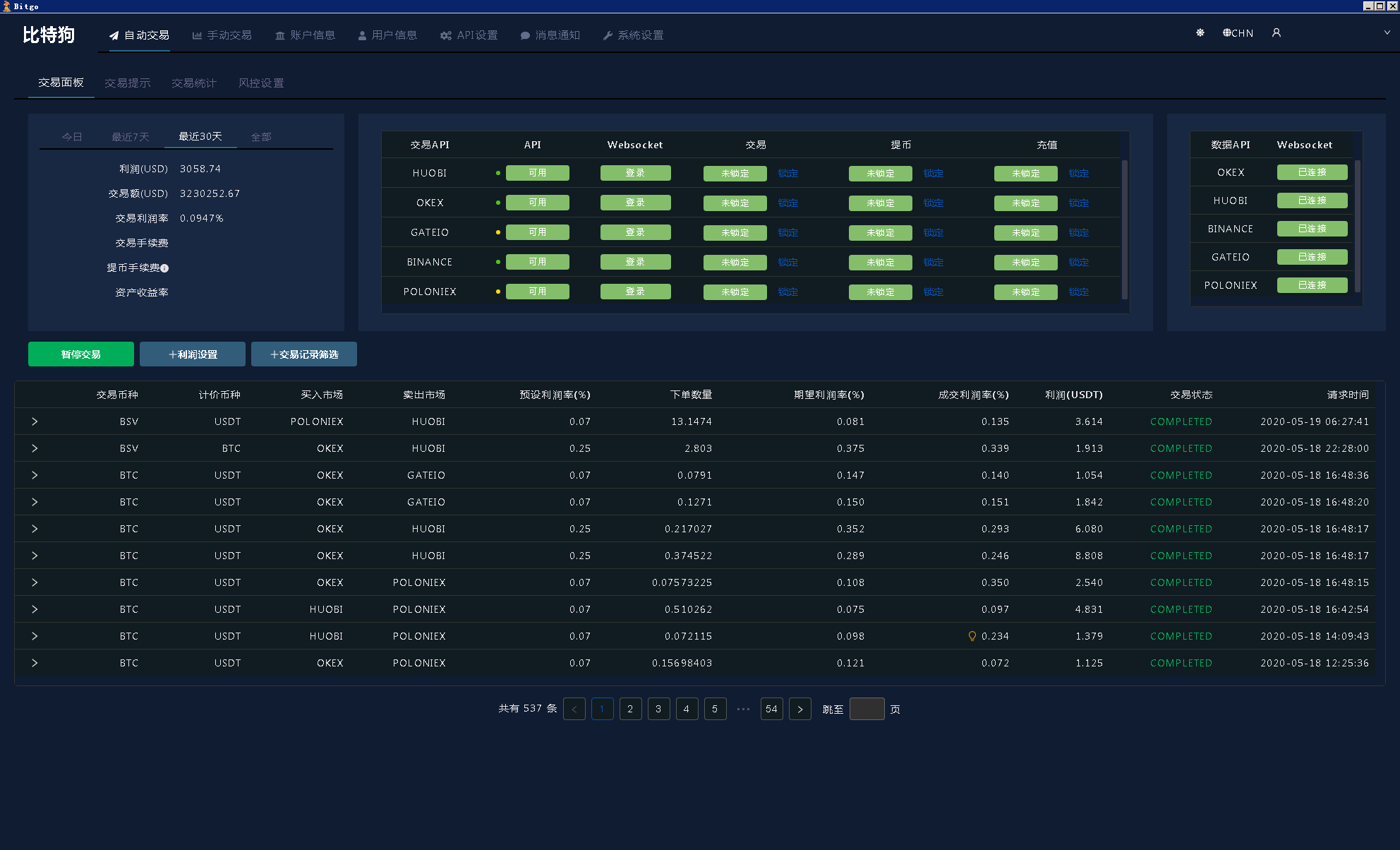Select the 最近30天 stats period tab

tap(200, 136)
